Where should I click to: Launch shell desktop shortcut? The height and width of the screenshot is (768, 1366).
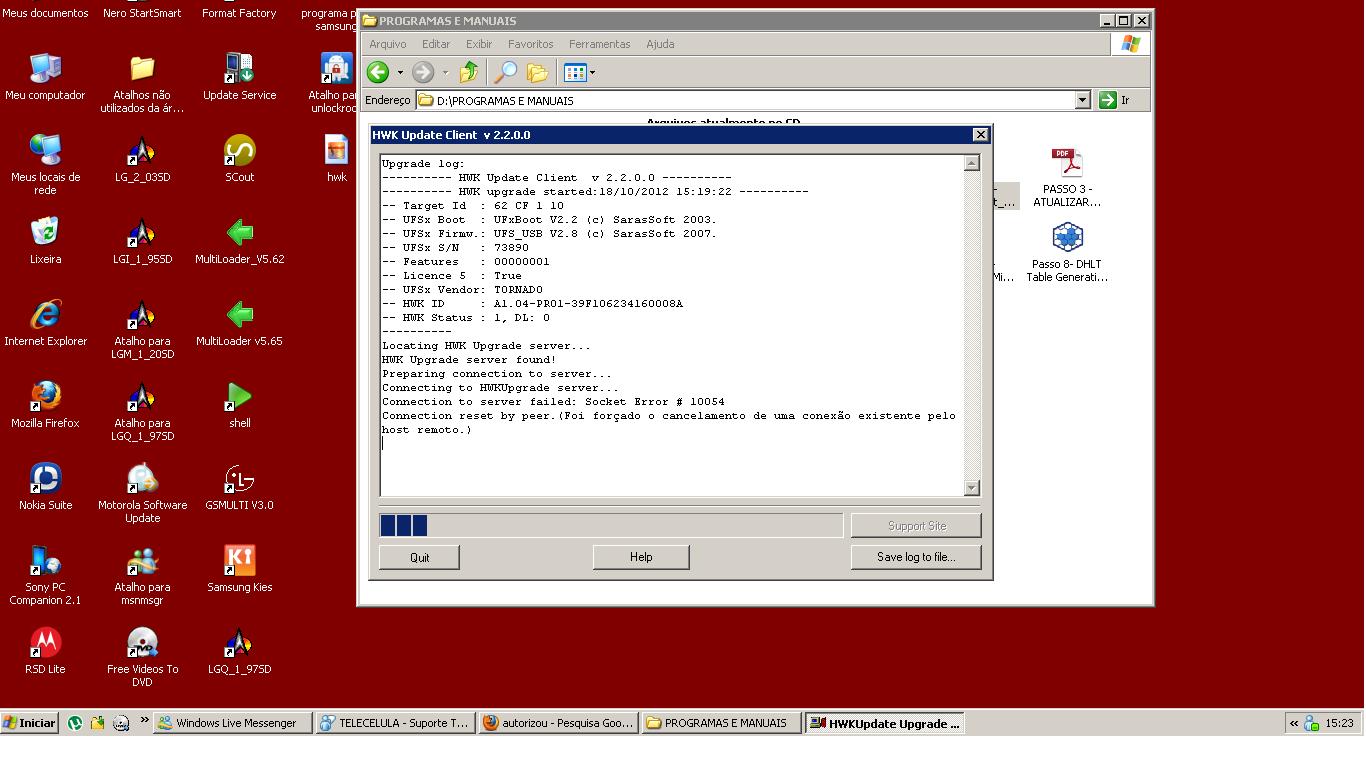coord(239,405)
